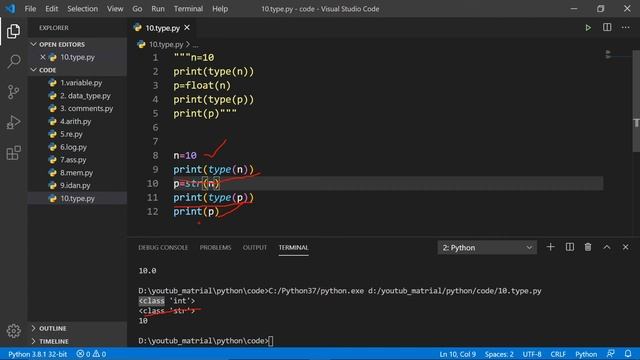Click the terminal prompt input line
The width and height of the screenshot is (640, 360).
[206, 340]
